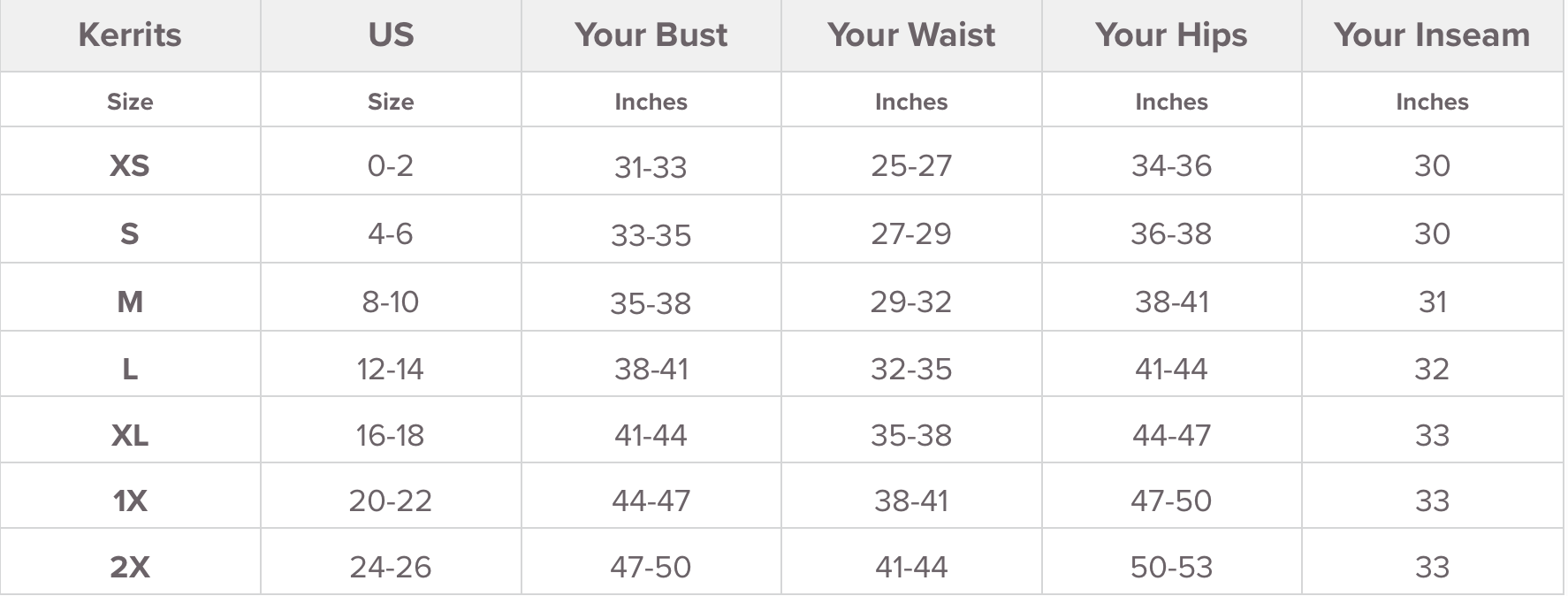Image resolution: width=1568 pixels, height=596 pixels.
Task: Select the US column header
Action: pos(391,35)
